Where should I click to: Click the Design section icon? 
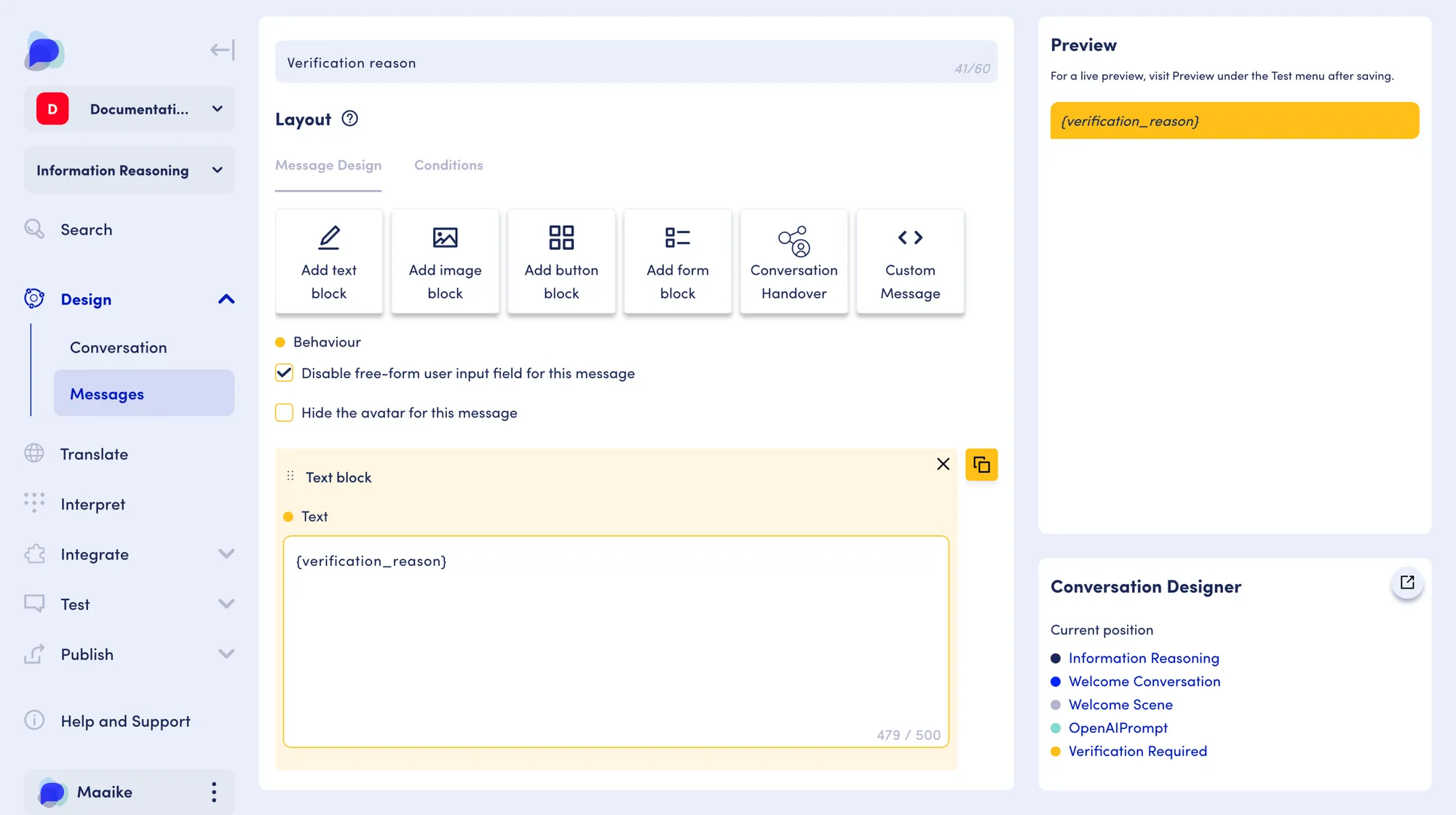[34, 299]
